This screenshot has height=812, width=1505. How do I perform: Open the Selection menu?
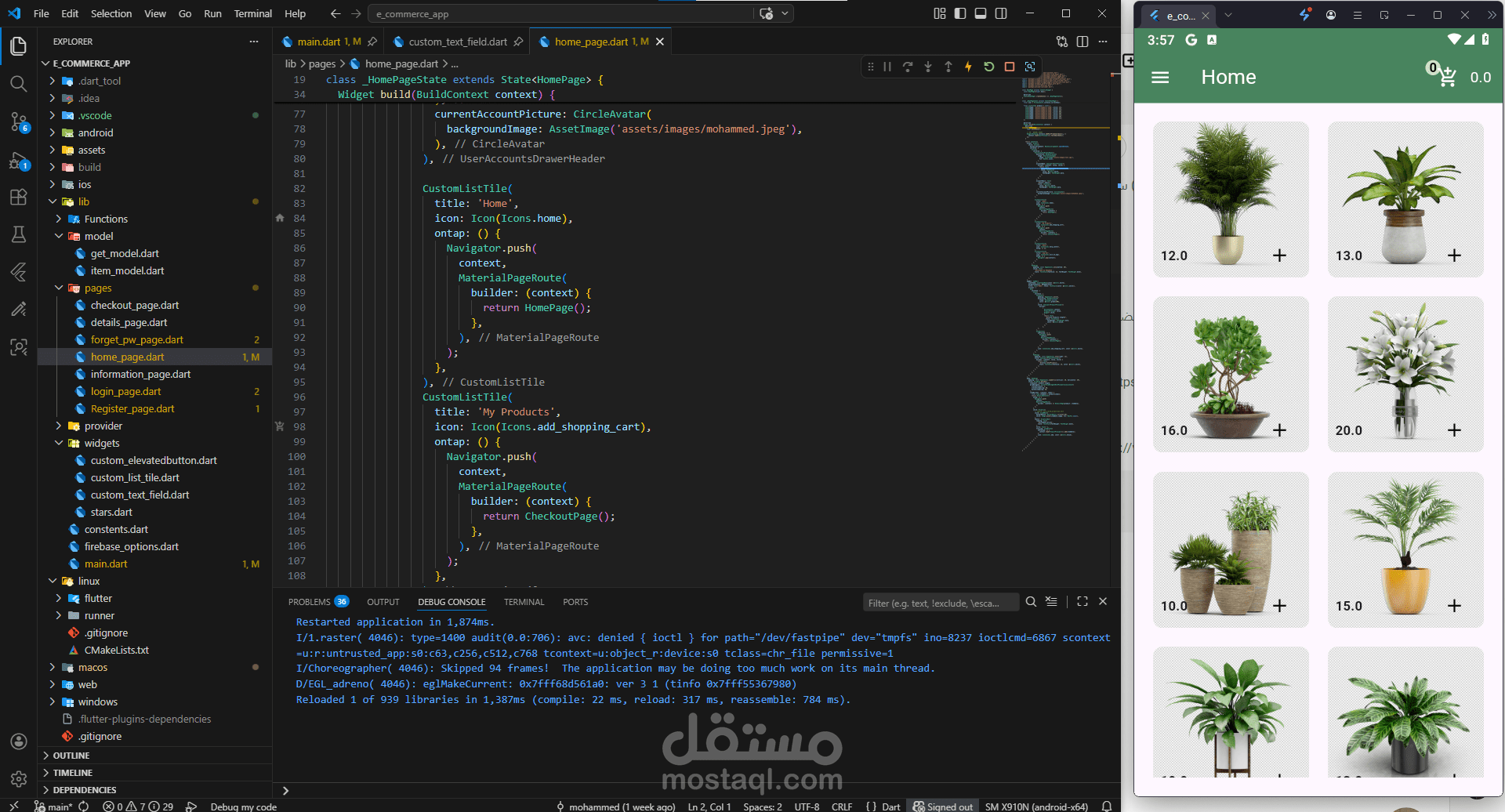[111, 13]
